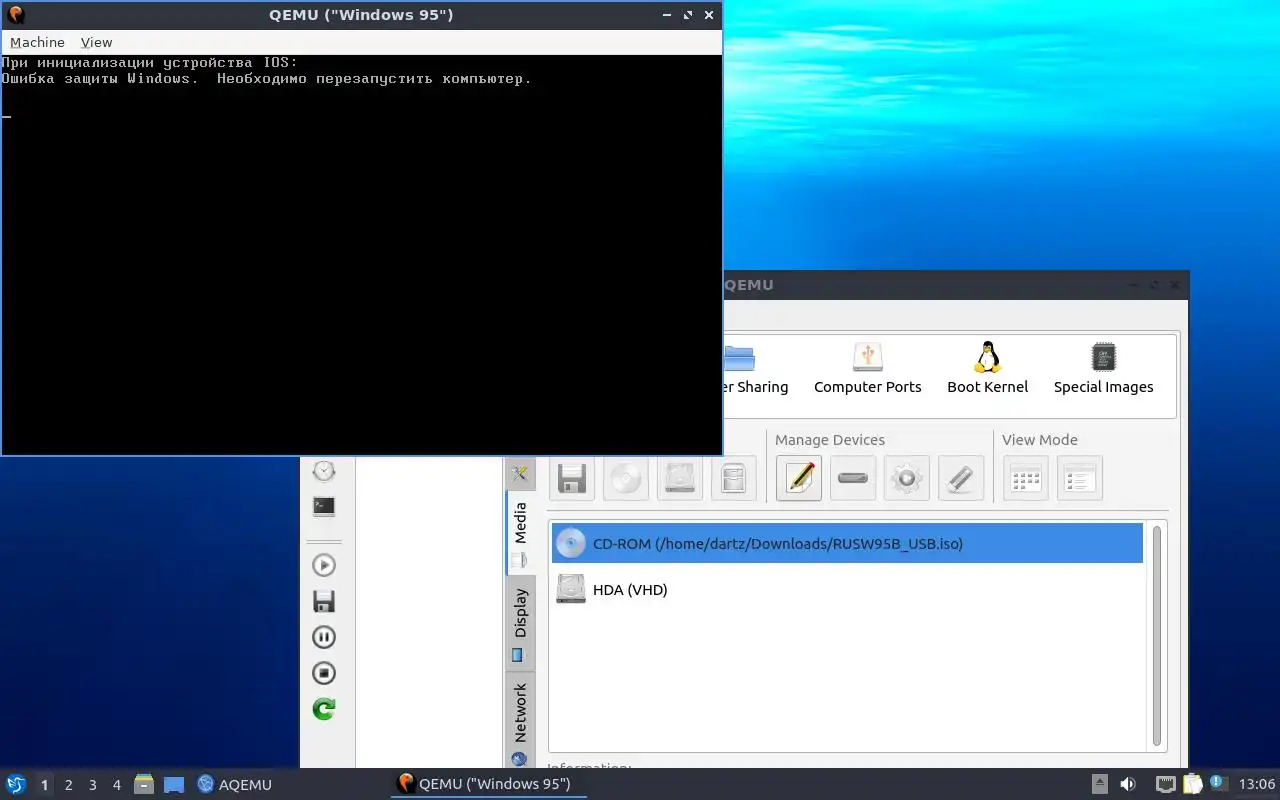The height and width of the screenshot is (800, 1280).
Task: Open the start menu icon on taskbar
Action: [x=16, y=784]
